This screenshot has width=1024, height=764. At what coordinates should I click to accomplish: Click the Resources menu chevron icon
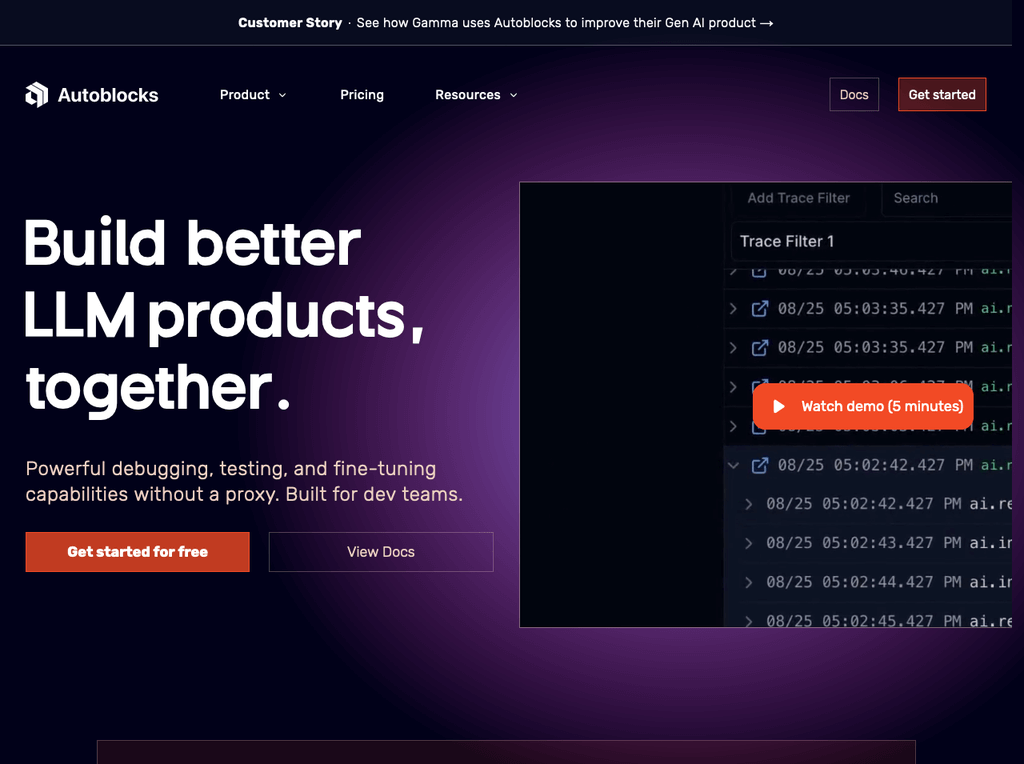coord(513,95)
